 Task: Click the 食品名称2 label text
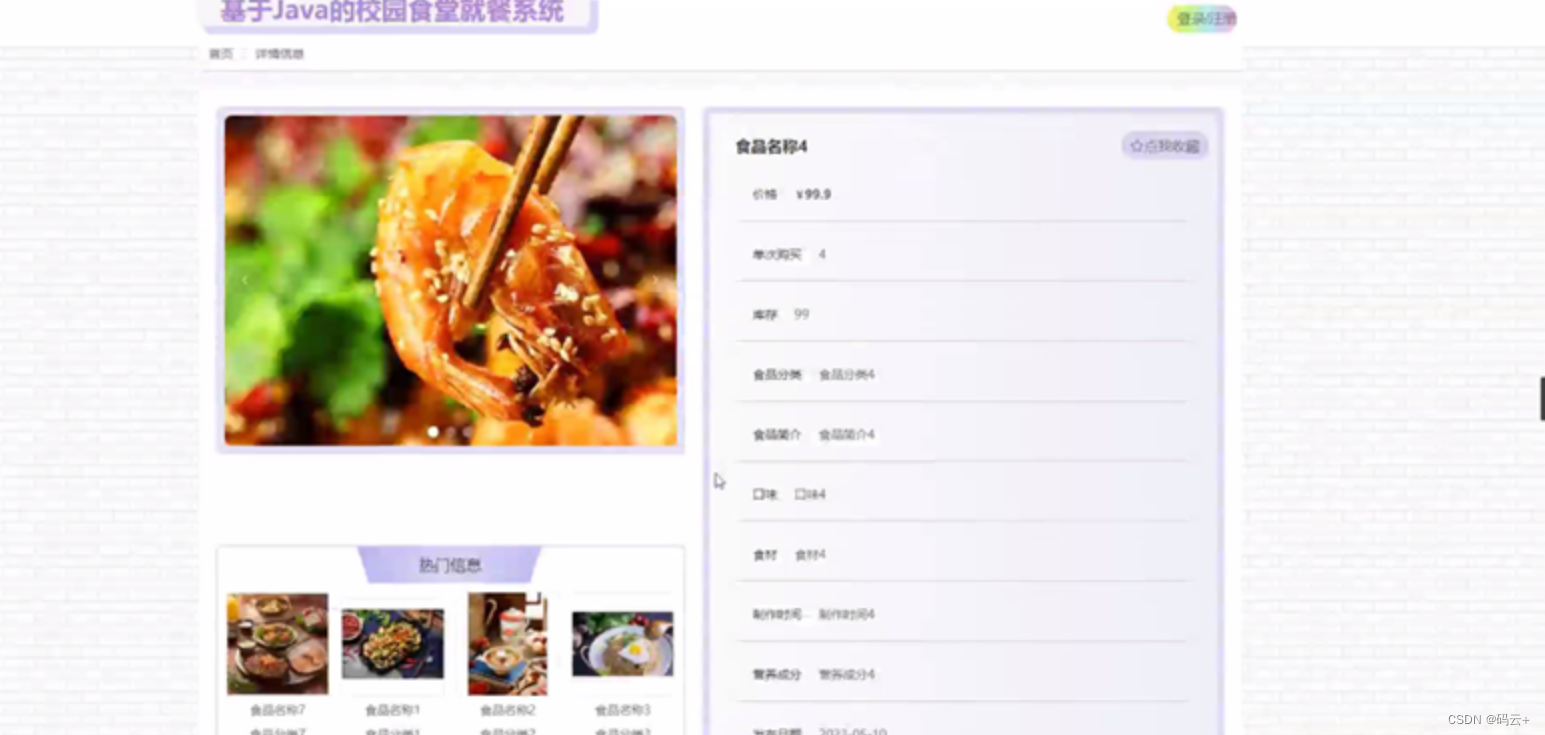click(507, 710)
